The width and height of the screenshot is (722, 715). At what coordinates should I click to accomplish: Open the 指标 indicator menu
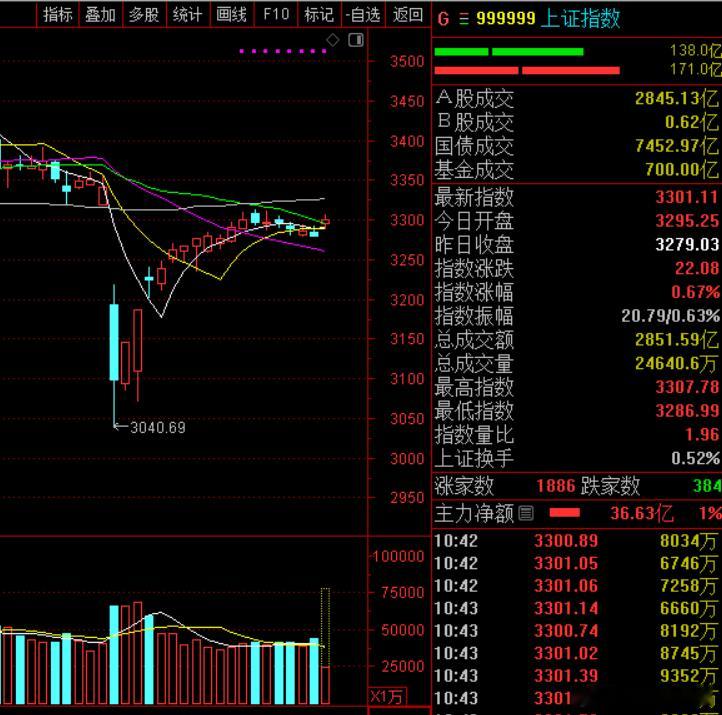click(58, 15)
